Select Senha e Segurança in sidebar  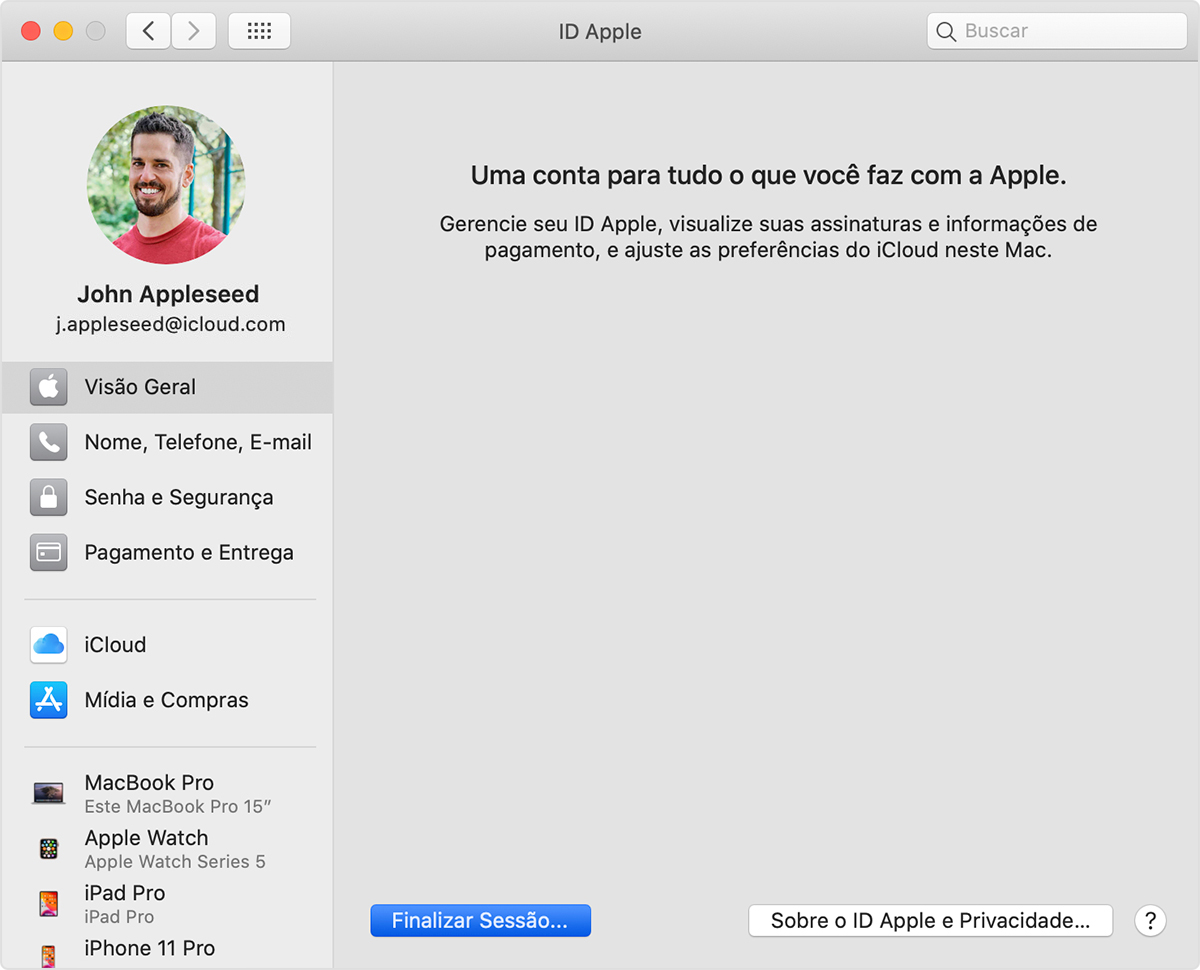[x=178, y=497]
